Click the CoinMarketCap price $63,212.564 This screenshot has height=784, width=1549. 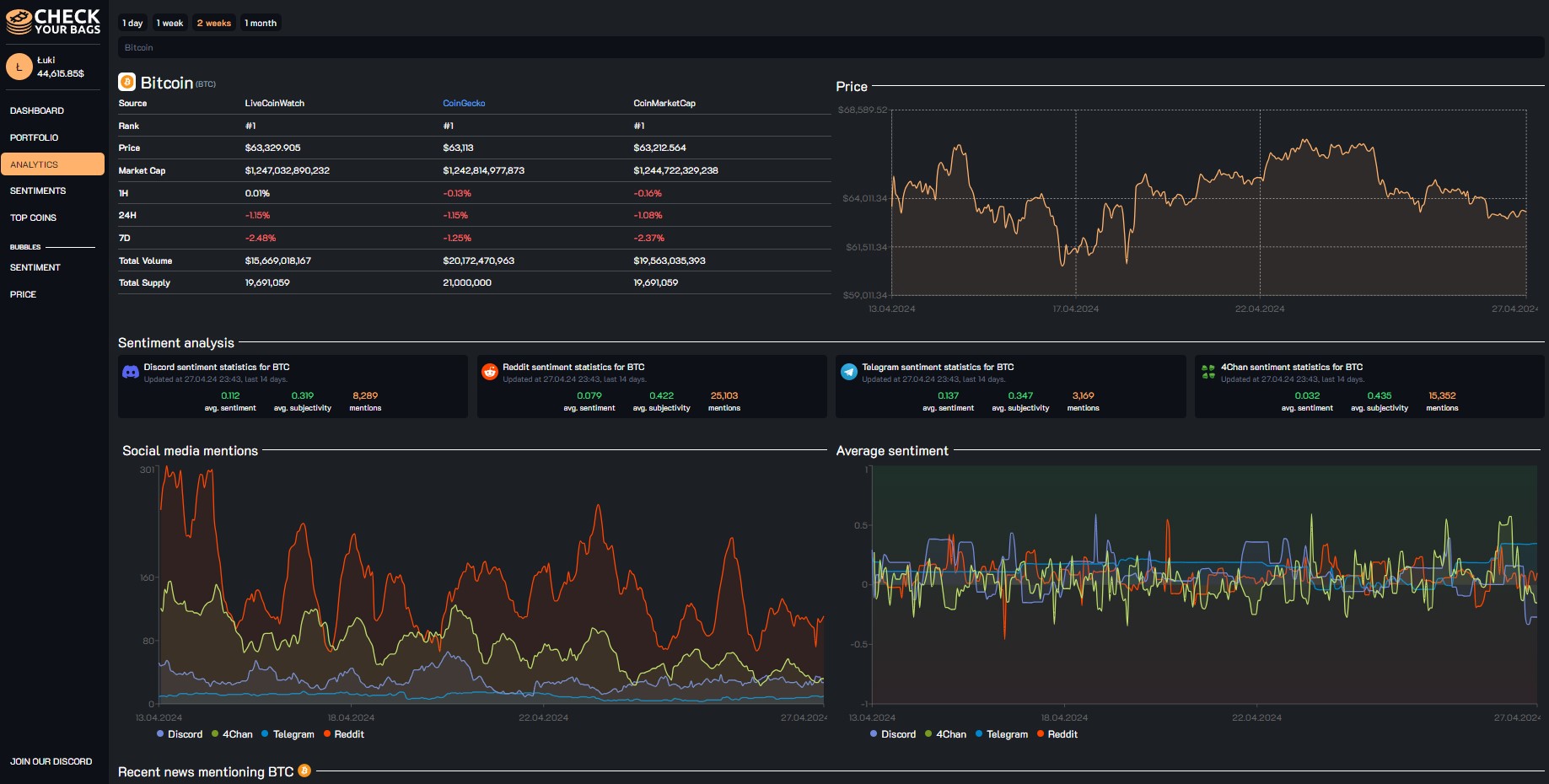pyautogui.click(x=659, y=148)
